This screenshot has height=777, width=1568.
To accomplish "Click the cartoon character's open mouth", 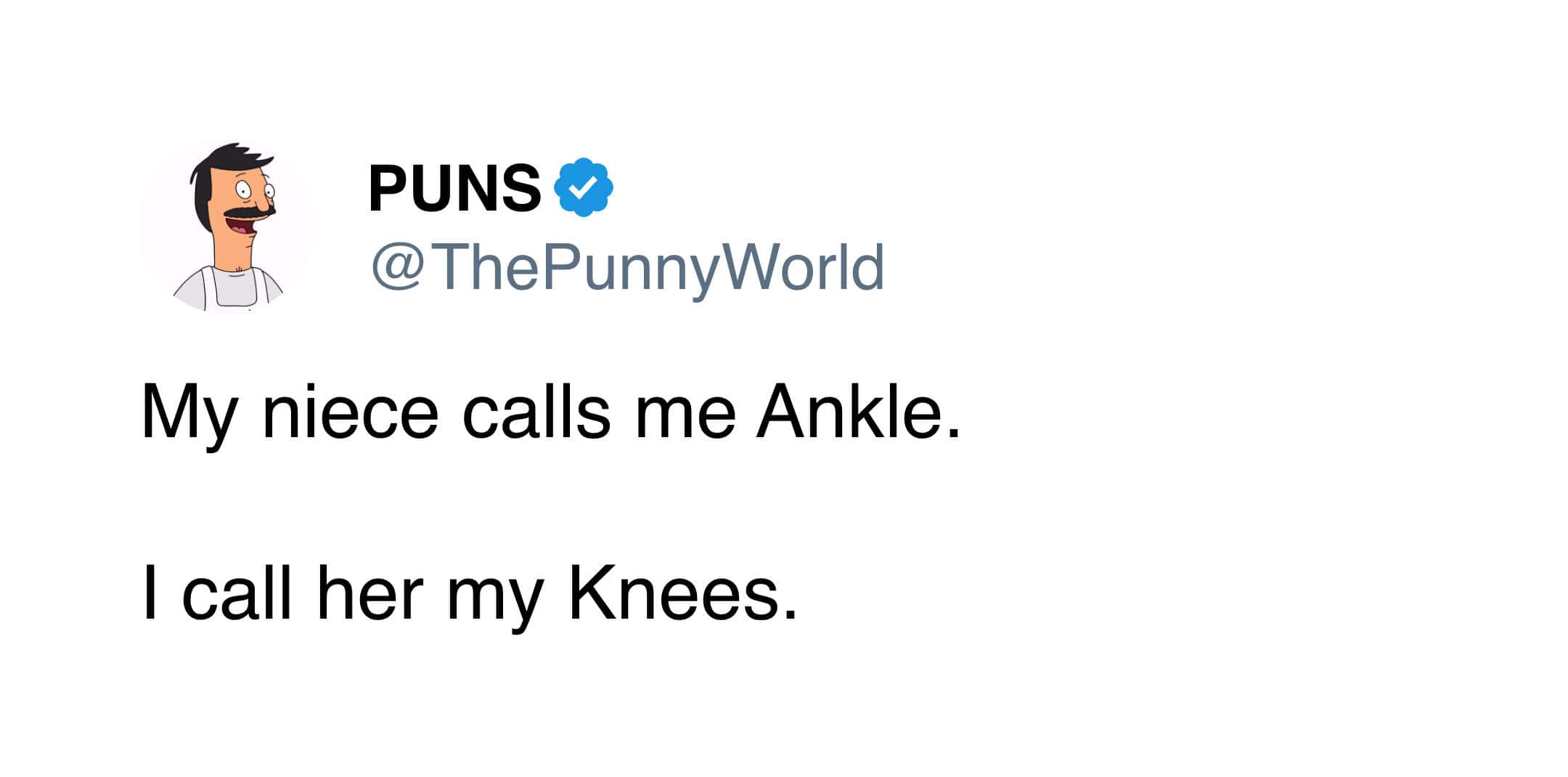I will [x=240, y=230].
